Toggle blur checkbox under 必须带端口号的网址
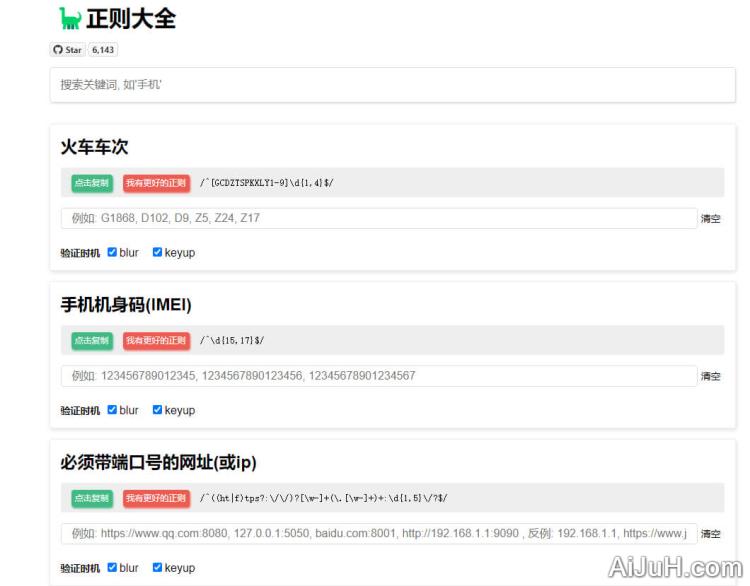This screenshot has height=586, width=750. [x=112, y=567]
